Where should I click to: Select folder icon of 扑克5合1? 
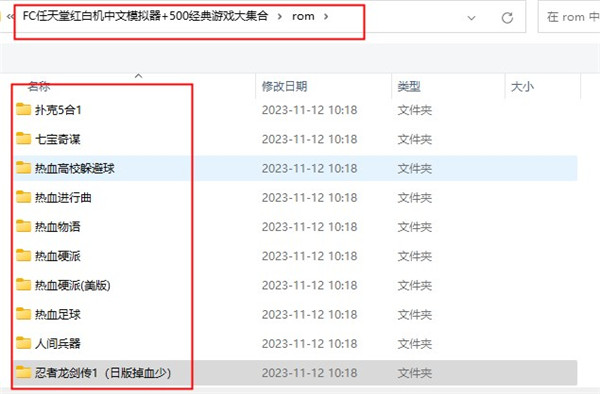[23, 109]
